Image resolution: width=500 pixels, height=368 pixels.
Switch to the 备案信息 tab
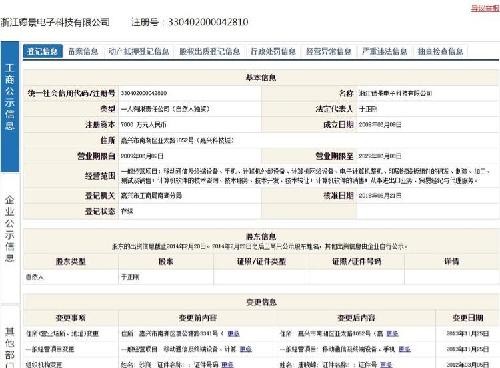click(83, 51)
